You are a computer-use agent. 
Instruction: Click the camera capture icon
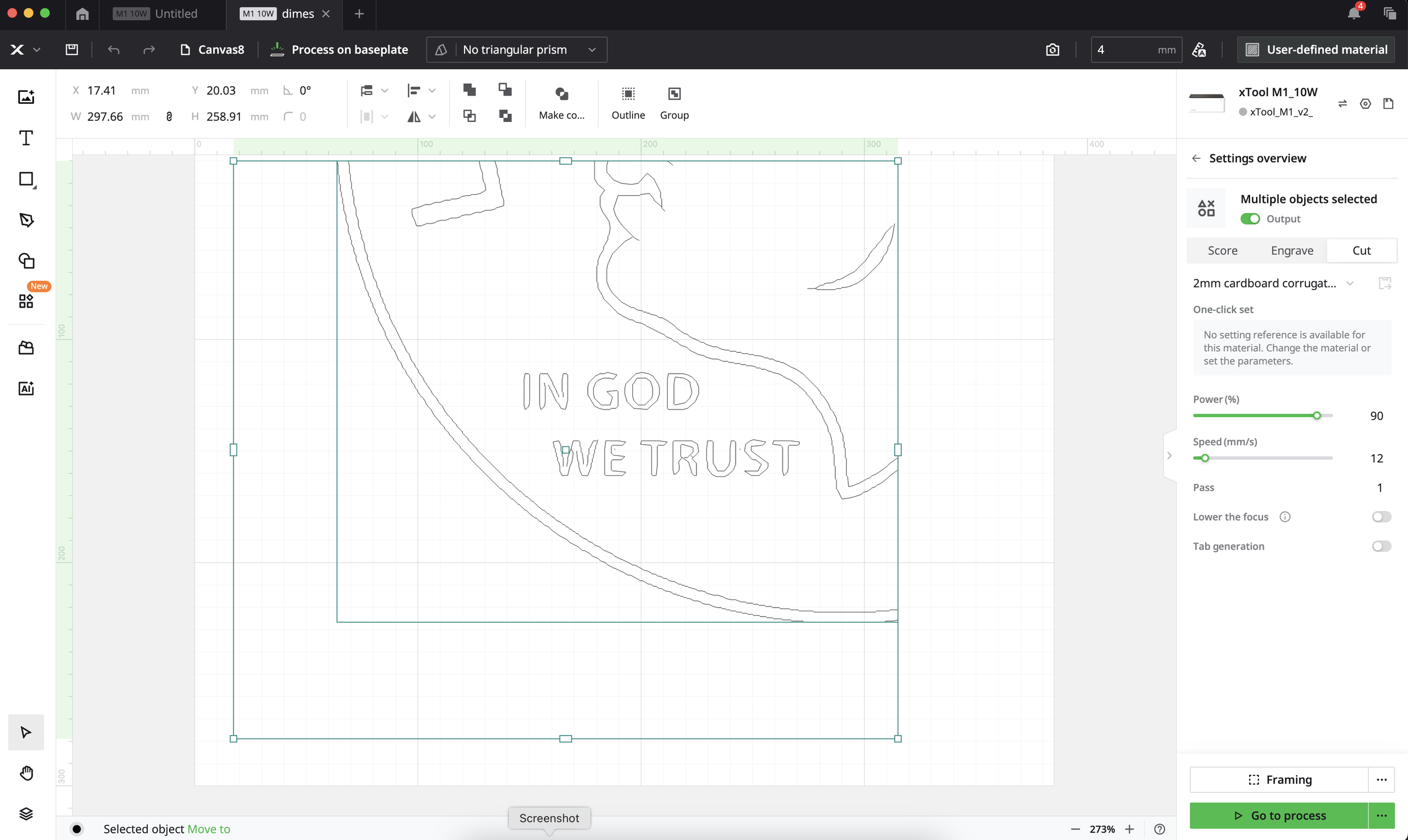click(1052, 50)
